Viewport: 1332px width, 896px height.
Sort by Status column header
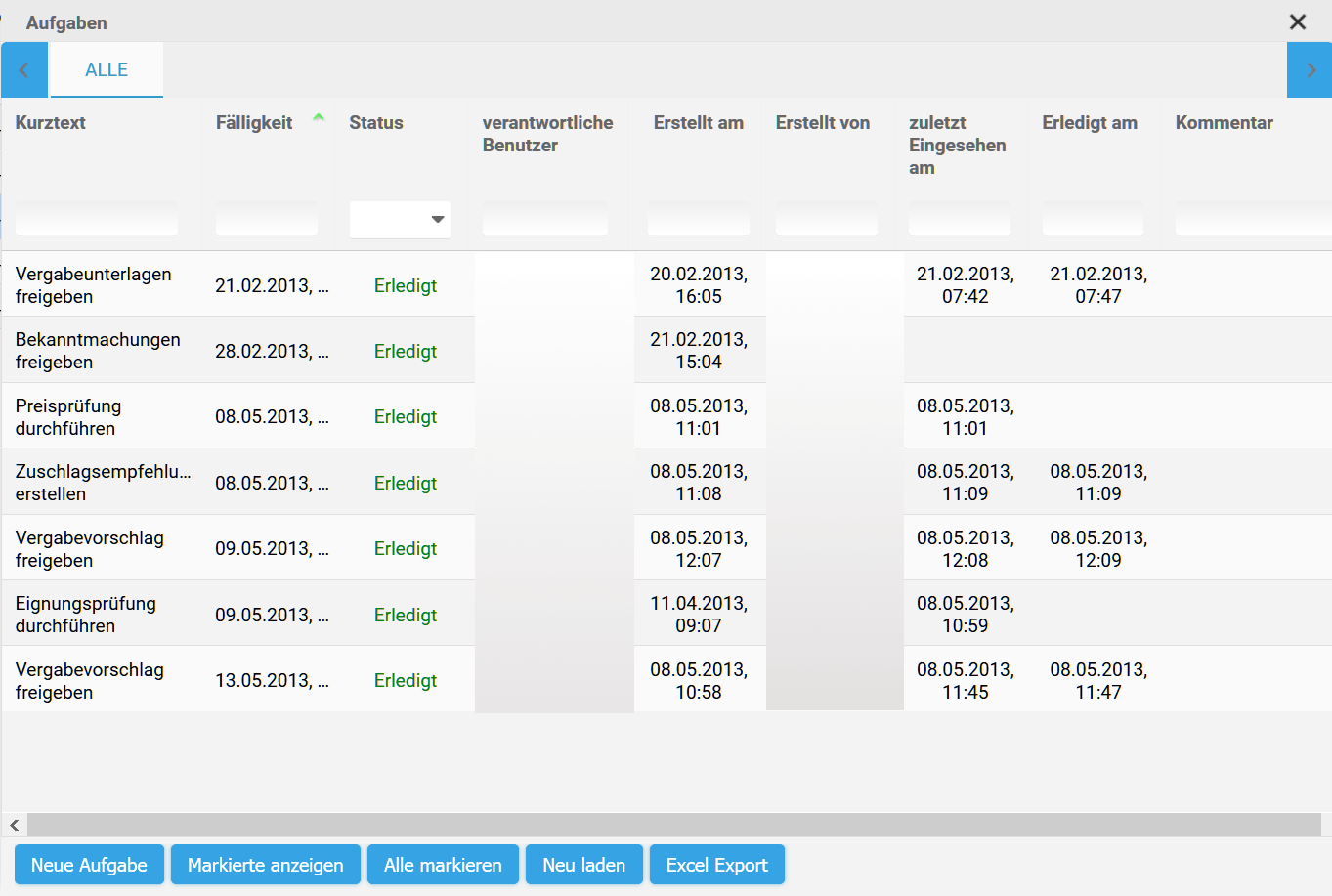[376, 122]
